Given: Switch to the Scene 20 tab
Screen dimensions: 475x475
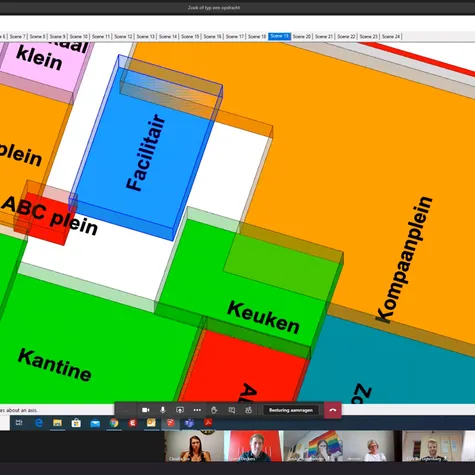Looking at the screenshot, I should tap(302, 36).
